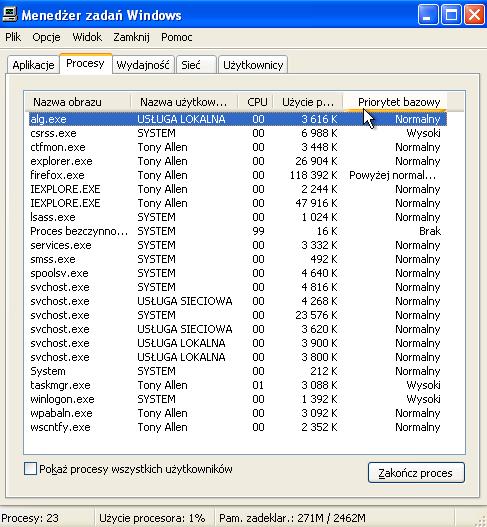Select IEXPLORE.EXE using 2 244 K
Image resolution: width=487 pixels, height=527 pixels.
tap(238, 189)
